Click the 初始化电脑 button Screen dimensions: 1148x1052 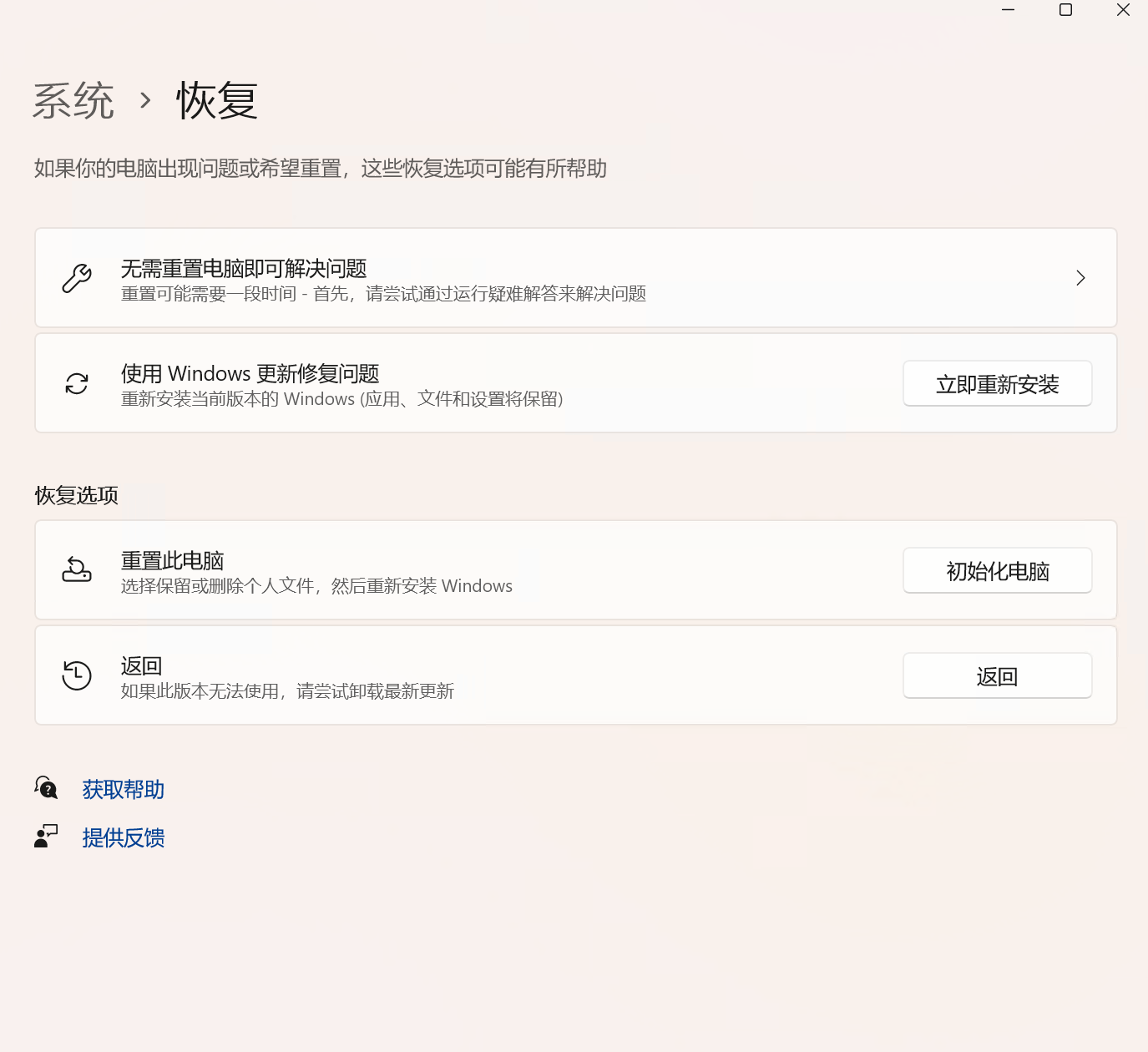997,570
